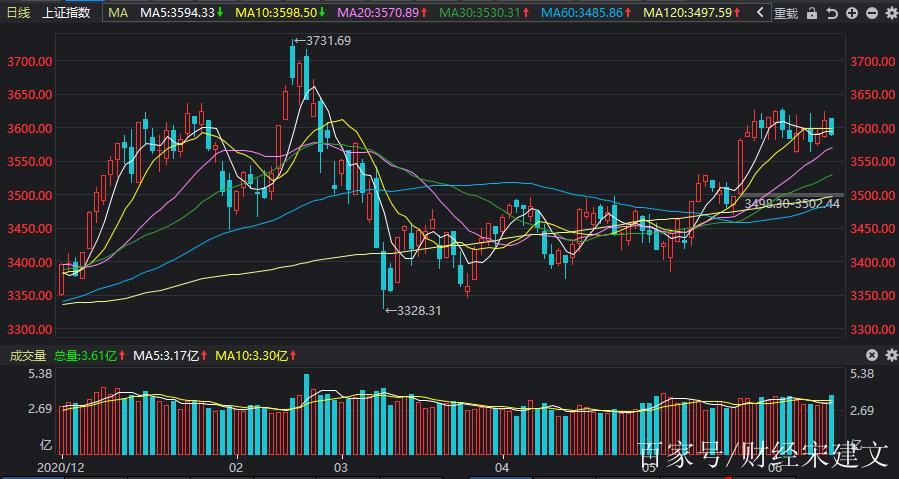This screenshot has width=899, height=479.
Task: Click the 上证指数 index name
Action: tap(67, 13)
